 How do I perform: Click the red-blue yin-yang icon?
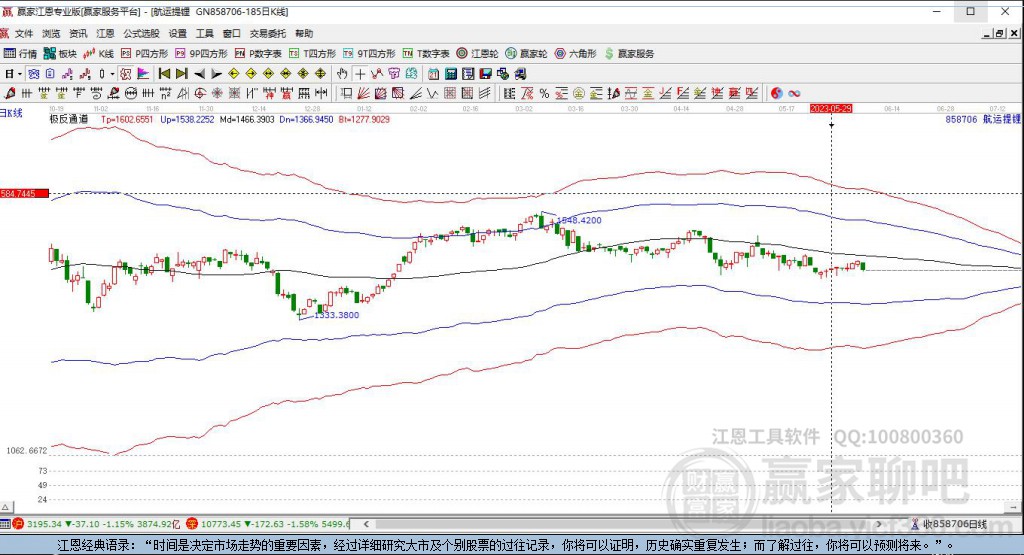776,93
